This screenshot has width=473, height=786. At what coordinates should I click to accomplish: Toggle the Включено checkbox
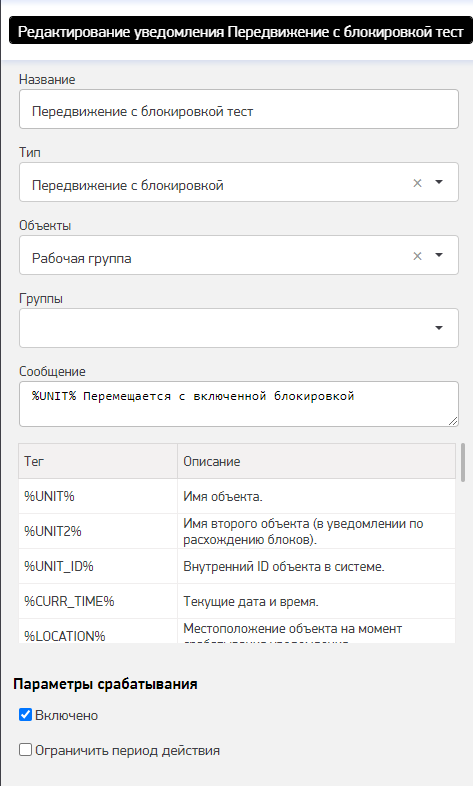[x=26, y=715]
